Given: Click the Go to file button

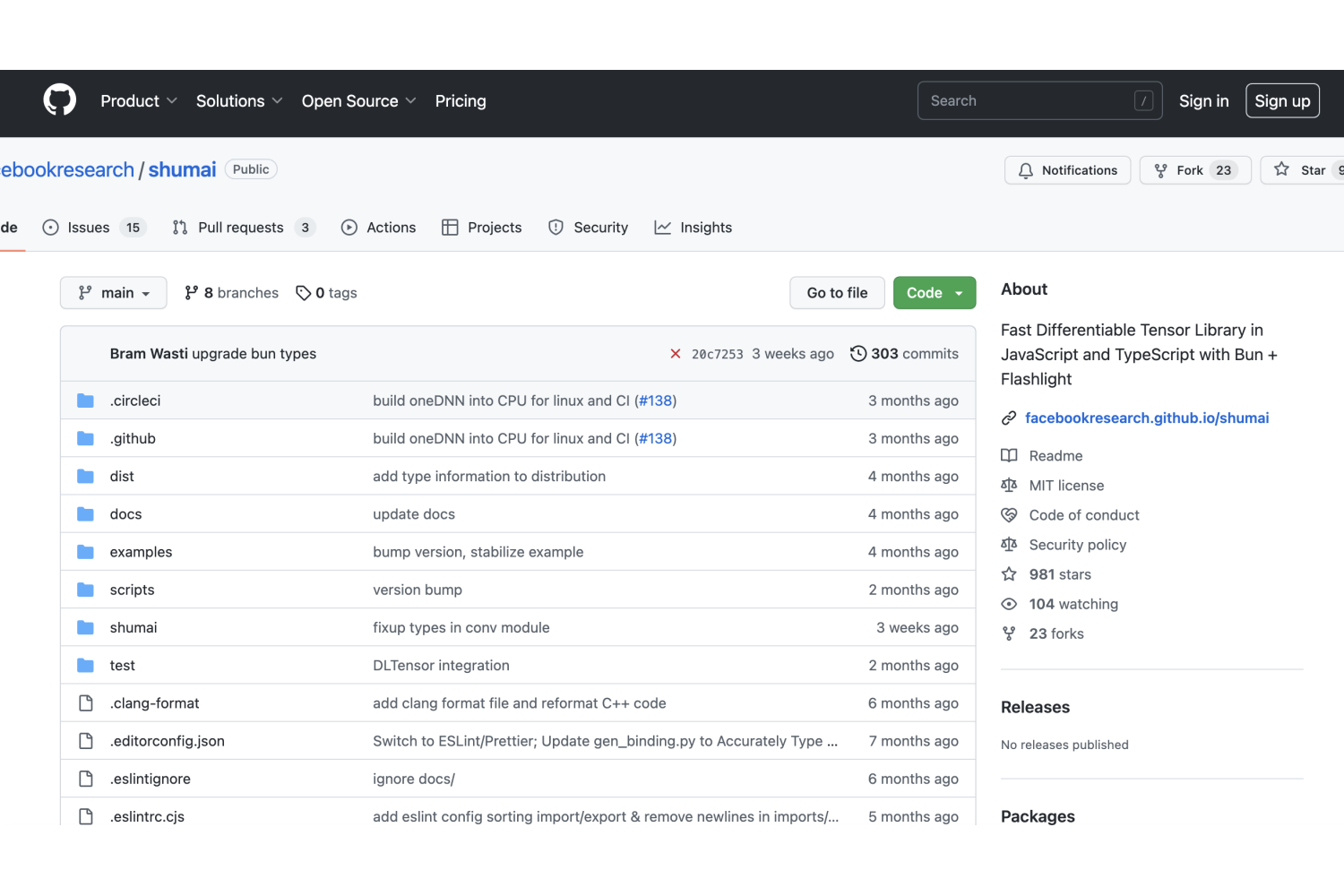Looking at the screenshot, I should tap(837, 293).
